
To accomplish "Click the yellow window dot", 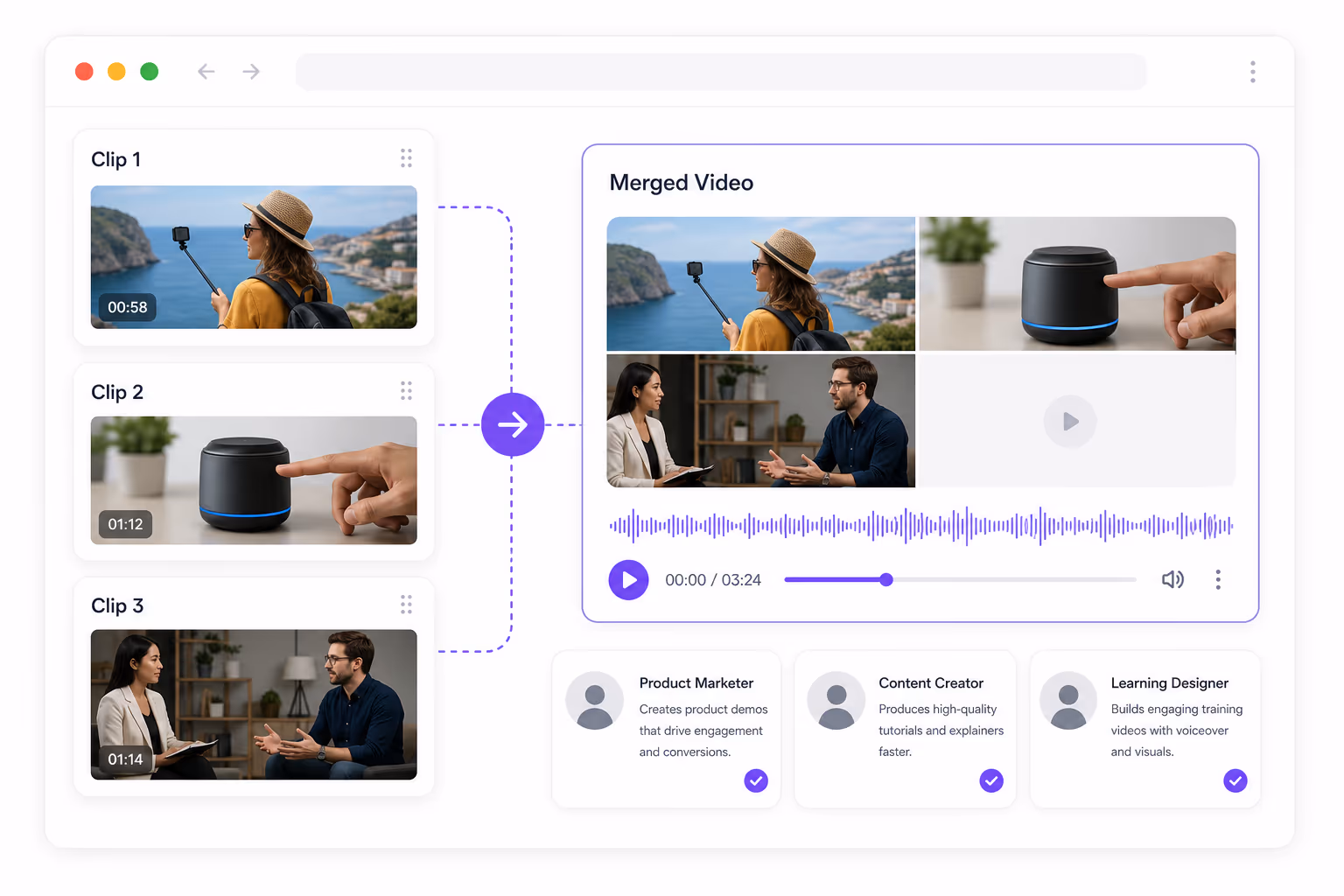I will point(116,72).
